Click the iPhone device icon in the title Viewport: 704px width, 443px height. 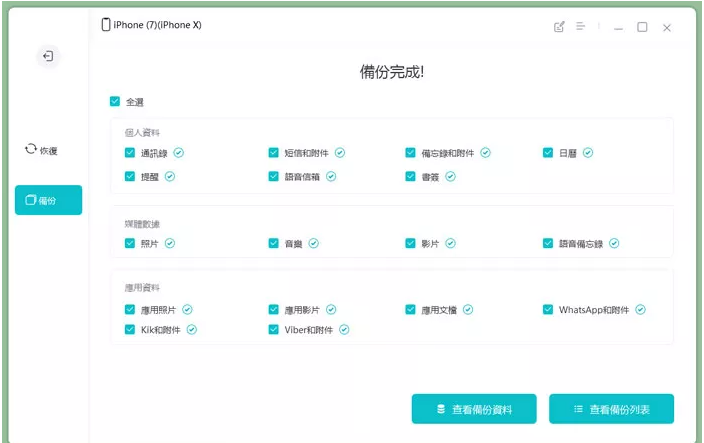pyautogui.click(x=106, y=25)
